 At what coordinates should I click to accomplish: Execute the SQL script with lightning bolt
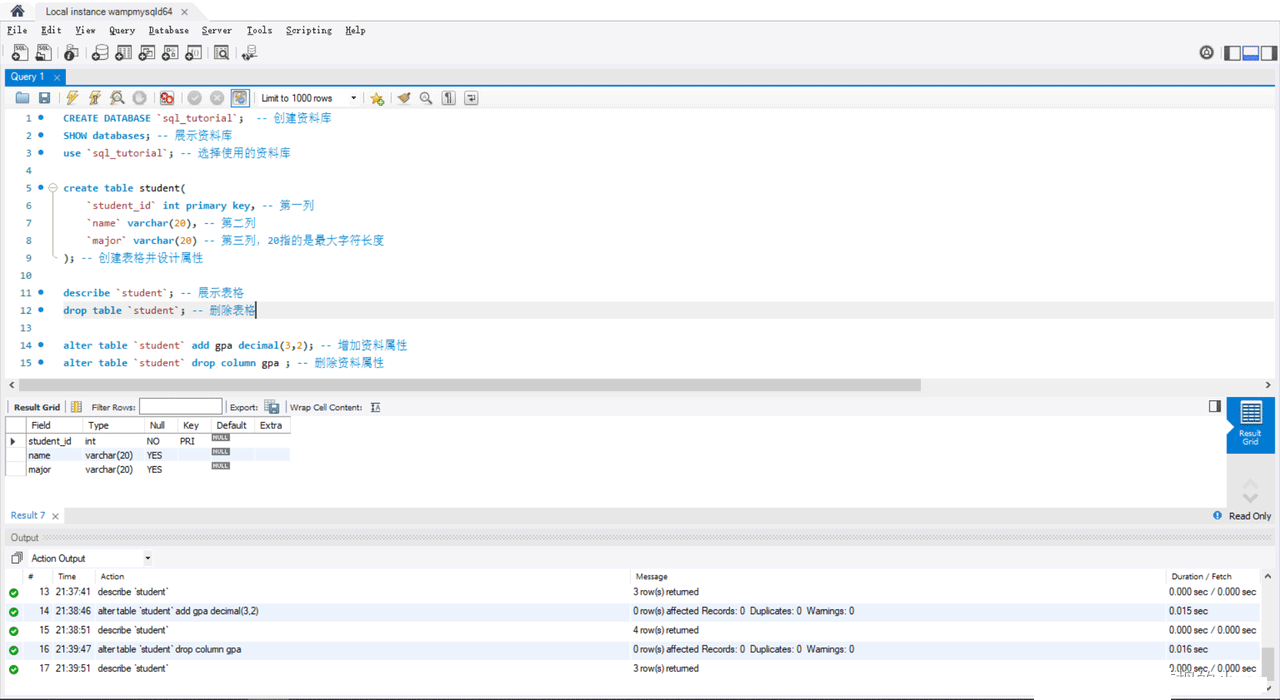click(x=71, y=97)
